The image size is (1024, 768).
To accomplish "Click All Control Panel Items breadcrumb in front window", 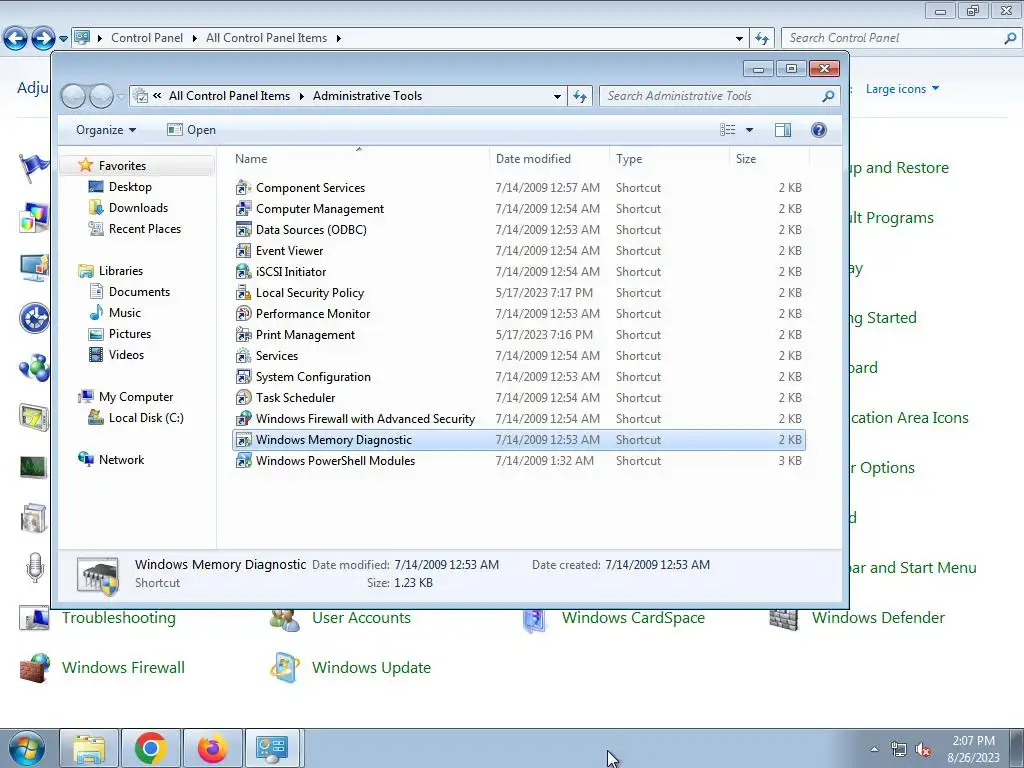I will 229,96.
